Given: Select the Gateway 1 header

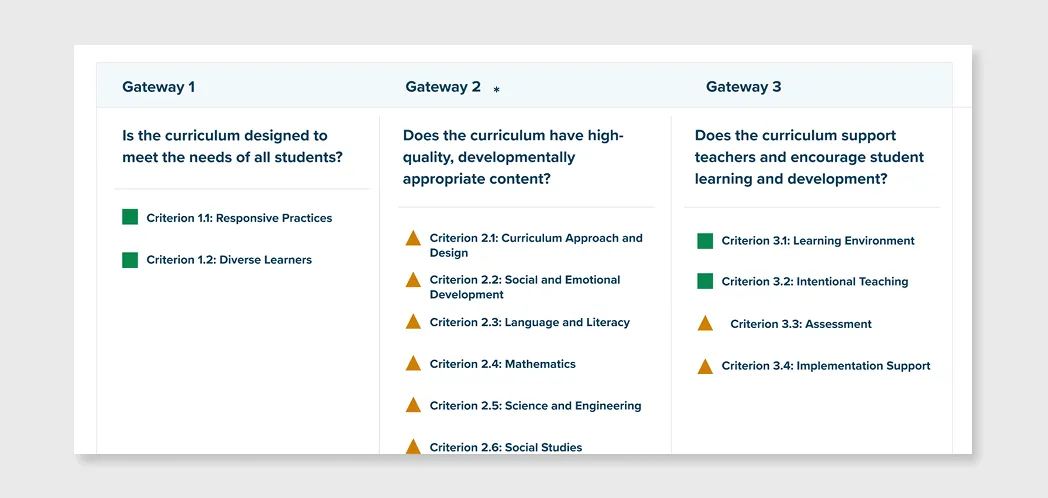Looking at the screenshot, I should 158,87.
